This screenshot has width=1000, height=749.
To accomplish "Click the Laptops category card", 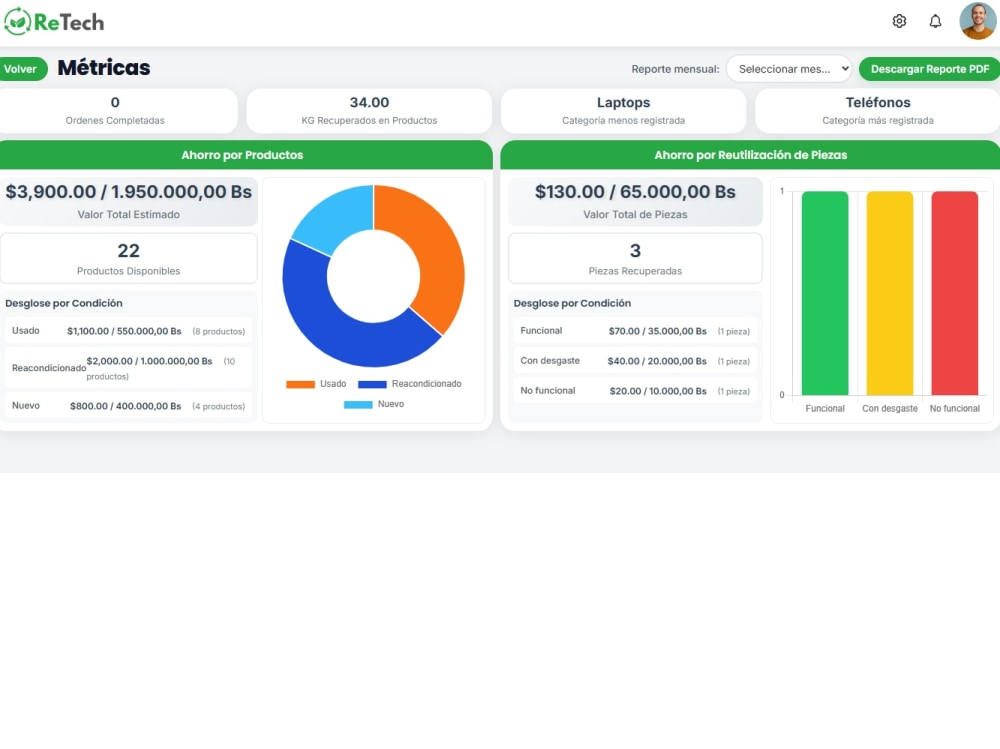I will pyautogui.click(x=623, y=110).
